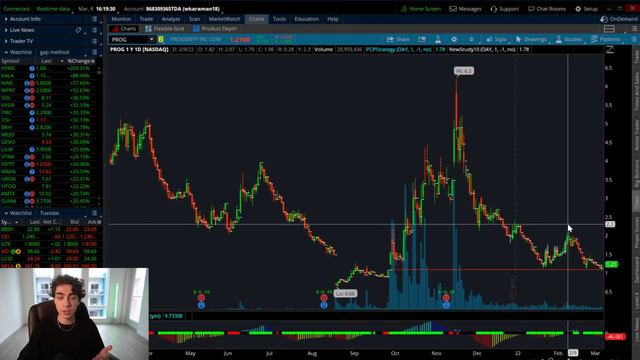Click the Lo: 0.66 price bubble
Image resolution: width=640 pixels, height=360 pixels.
coord(345,293)
